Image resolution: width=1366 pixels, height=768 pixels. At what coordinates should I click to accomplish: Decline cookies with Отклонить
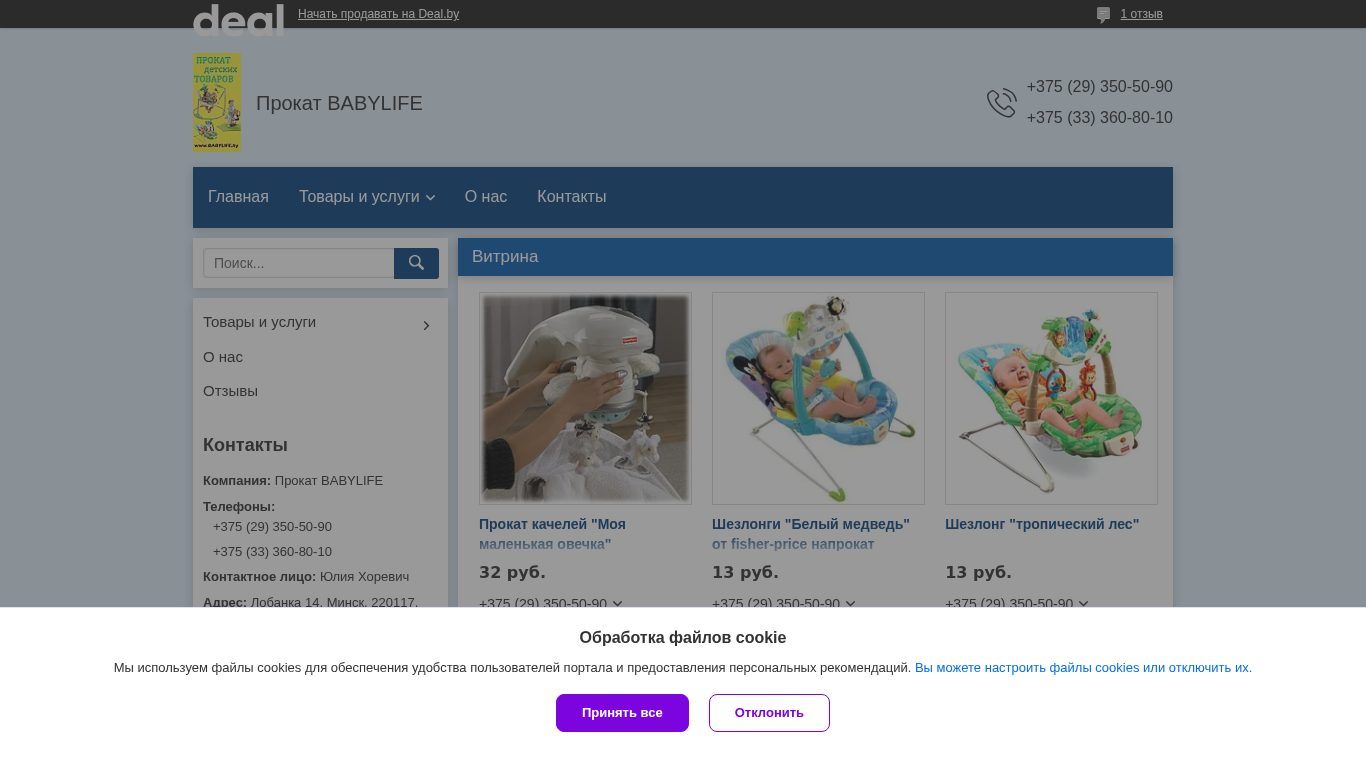pos(769,713)
